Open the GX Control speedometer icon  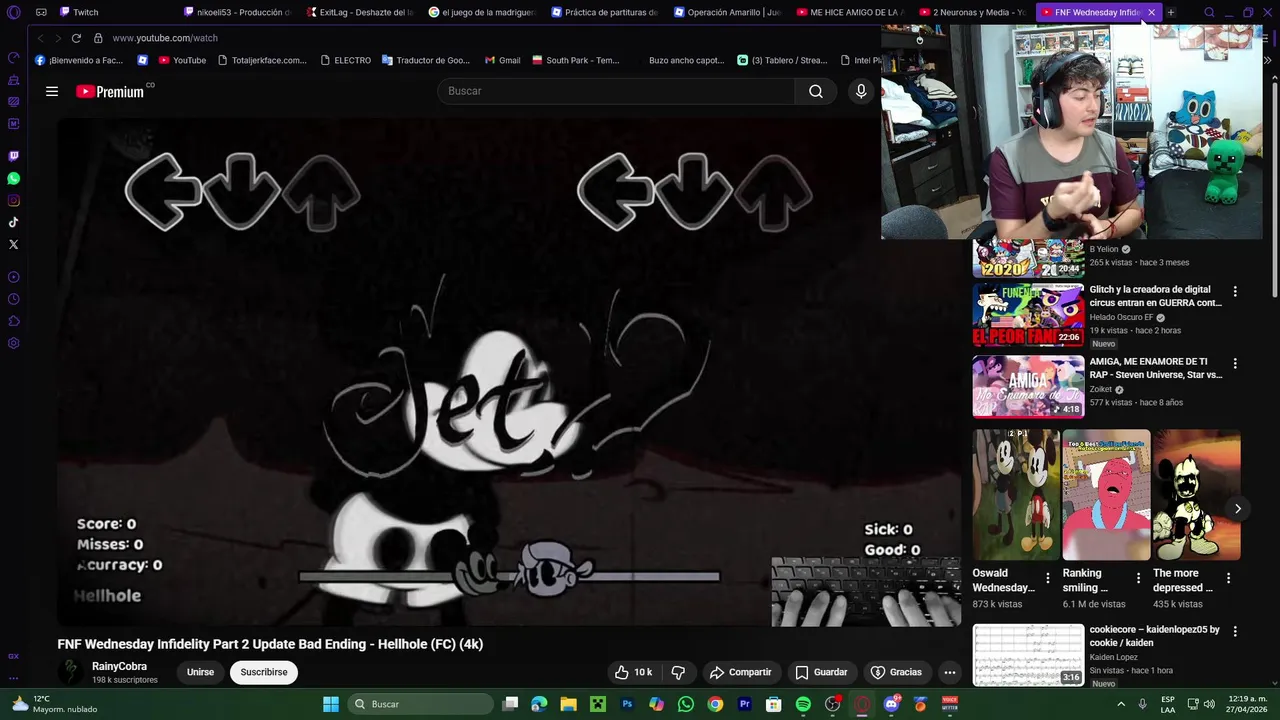pos(13,58)
